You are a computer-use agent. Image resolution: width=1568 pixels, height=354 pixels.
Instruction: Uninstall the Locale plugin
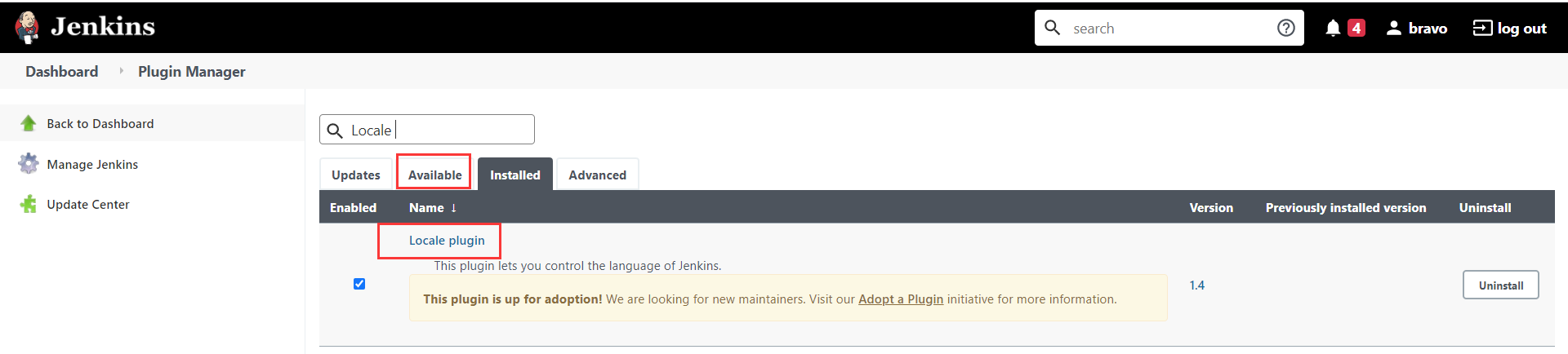tap(1500, 285)
